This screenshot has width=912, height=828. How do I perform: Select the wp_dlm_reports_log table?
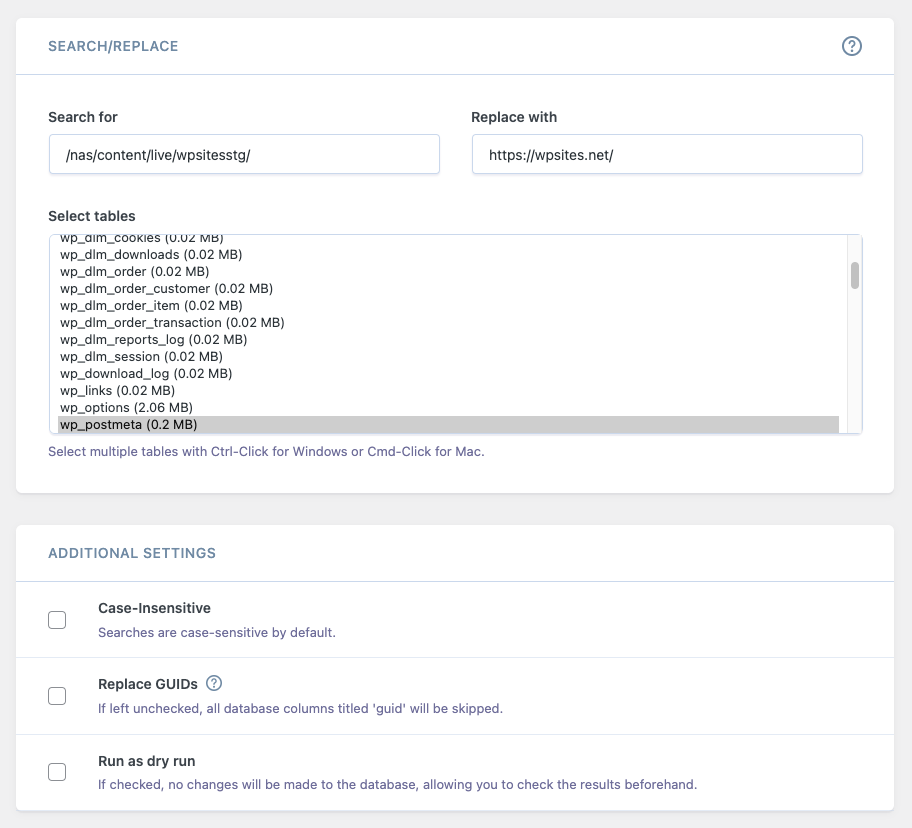coord(151,339)
